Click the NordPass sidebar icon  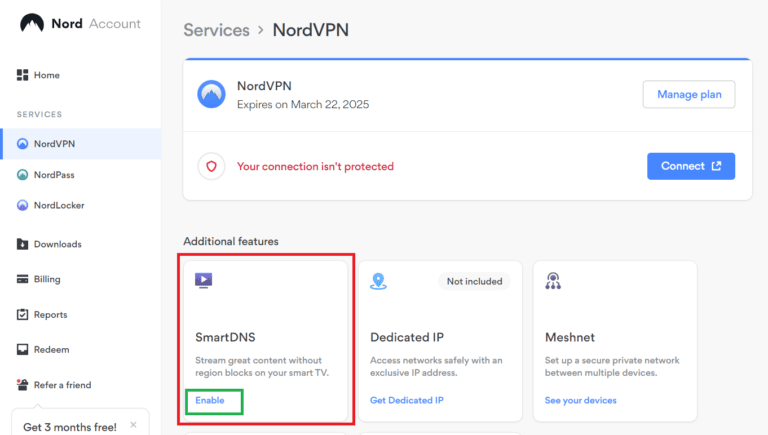(23, 175)
